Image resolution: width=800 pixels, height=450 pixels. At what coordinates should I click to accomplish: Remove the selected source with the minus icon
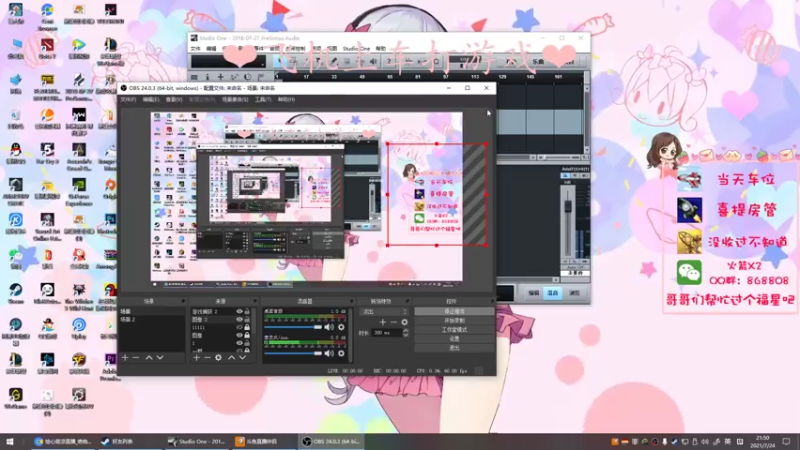click(x=207, y=358)
